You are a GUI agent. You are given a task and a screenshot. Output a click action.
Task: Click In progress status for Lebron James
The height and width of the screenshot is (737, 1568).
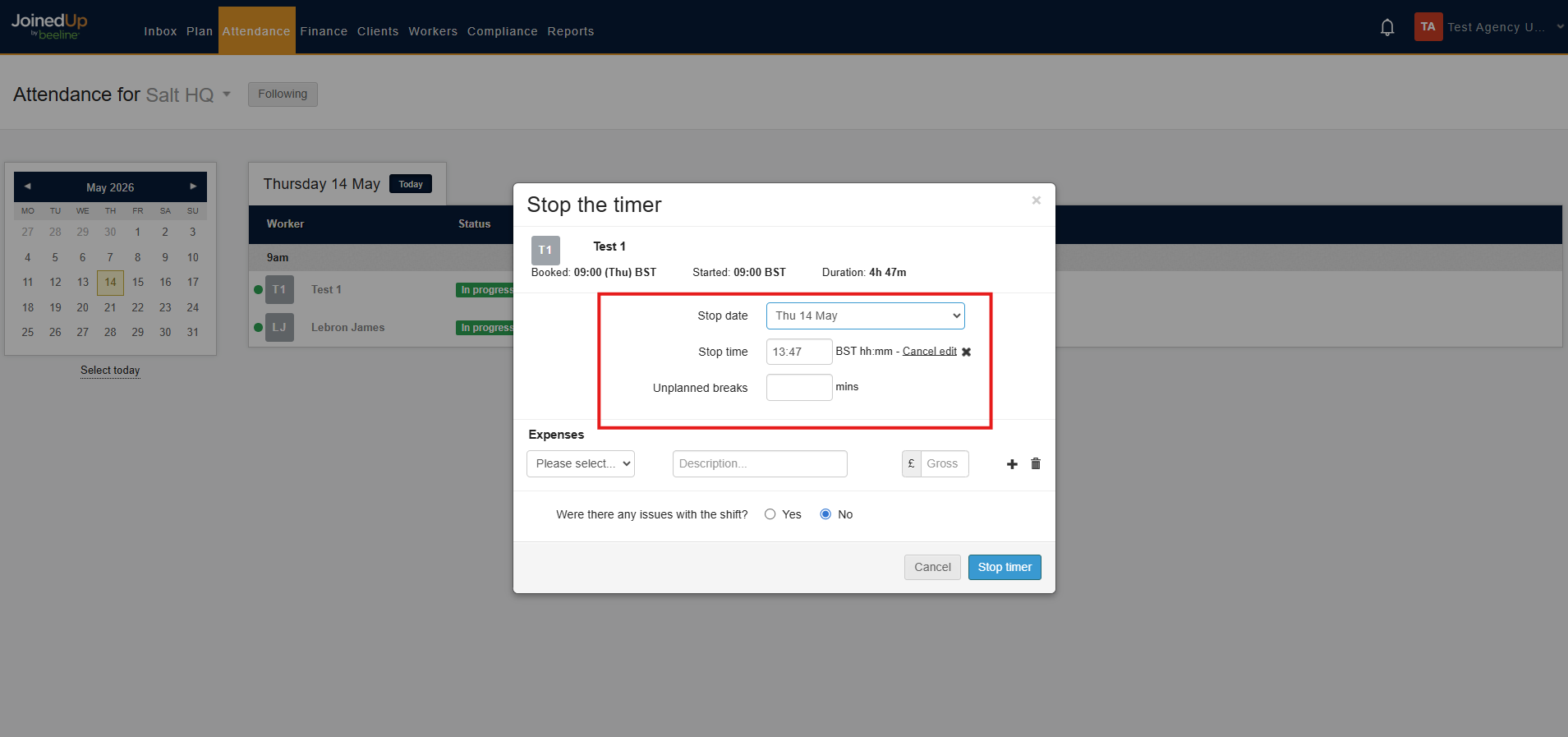485,328
